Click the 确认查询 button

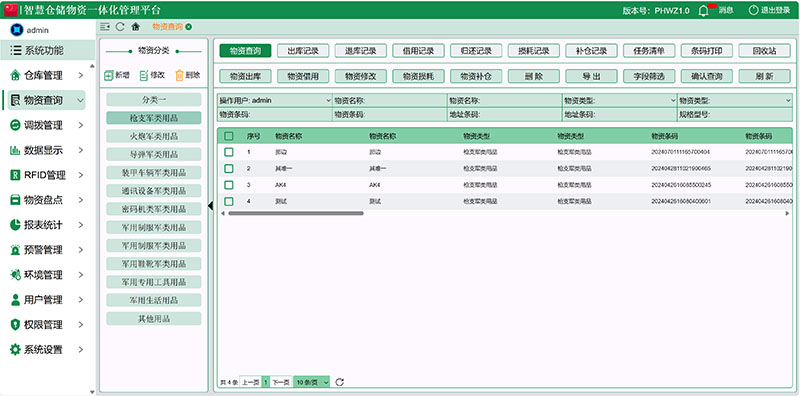tap(707, 77)
